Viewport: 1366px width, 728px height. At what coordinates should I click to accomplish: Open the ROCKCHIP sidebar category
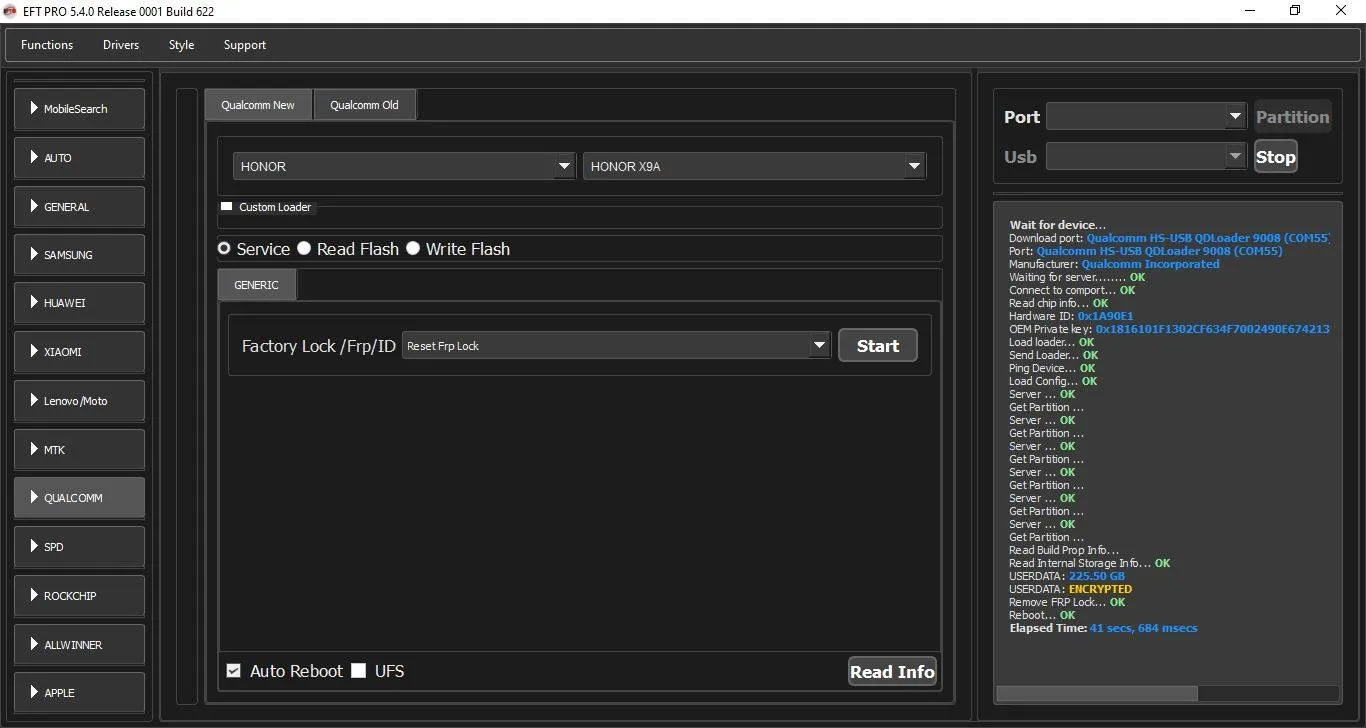point(79,596)
